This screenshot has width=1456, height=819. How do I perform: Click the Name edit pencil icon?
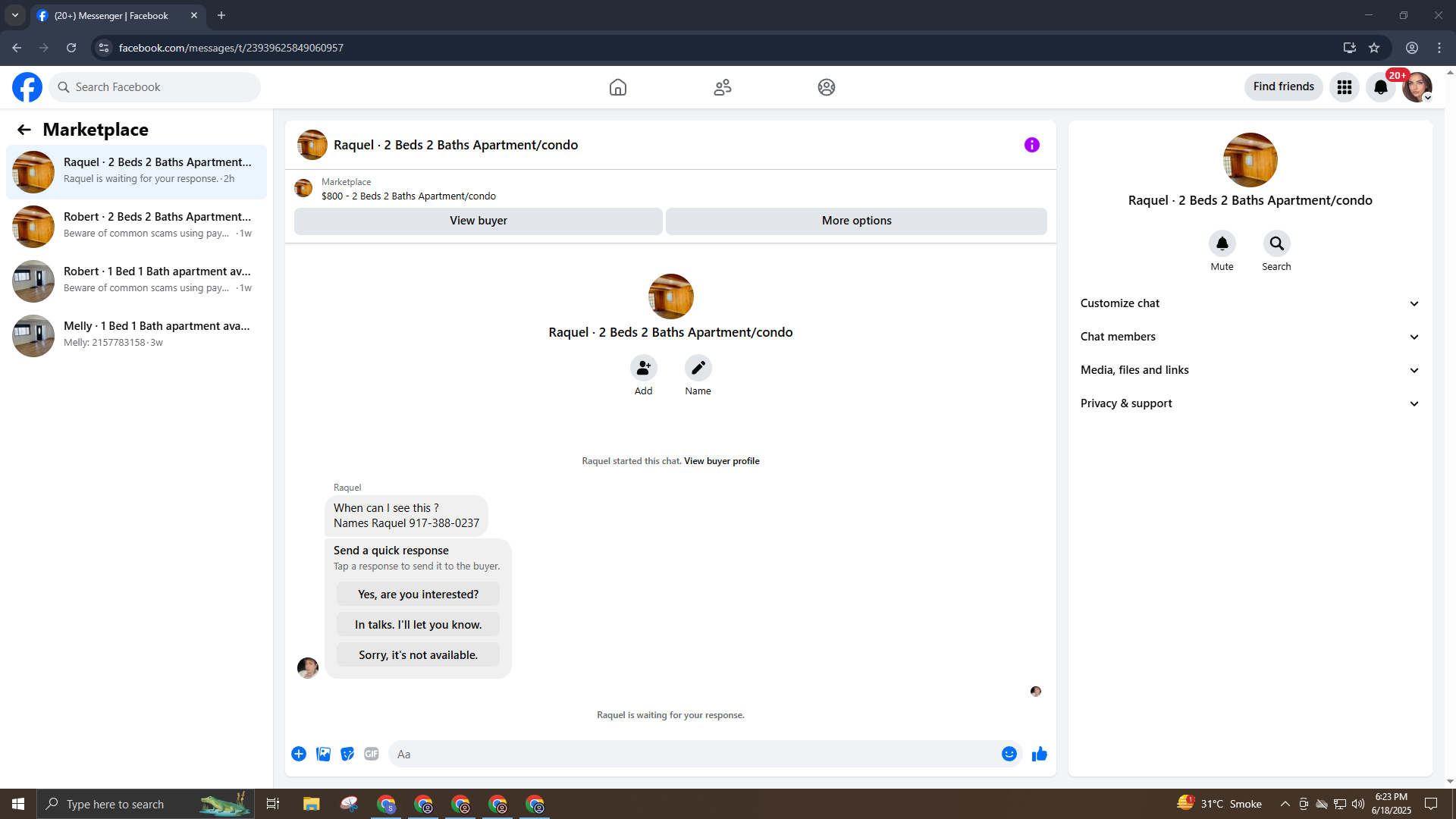698,368
